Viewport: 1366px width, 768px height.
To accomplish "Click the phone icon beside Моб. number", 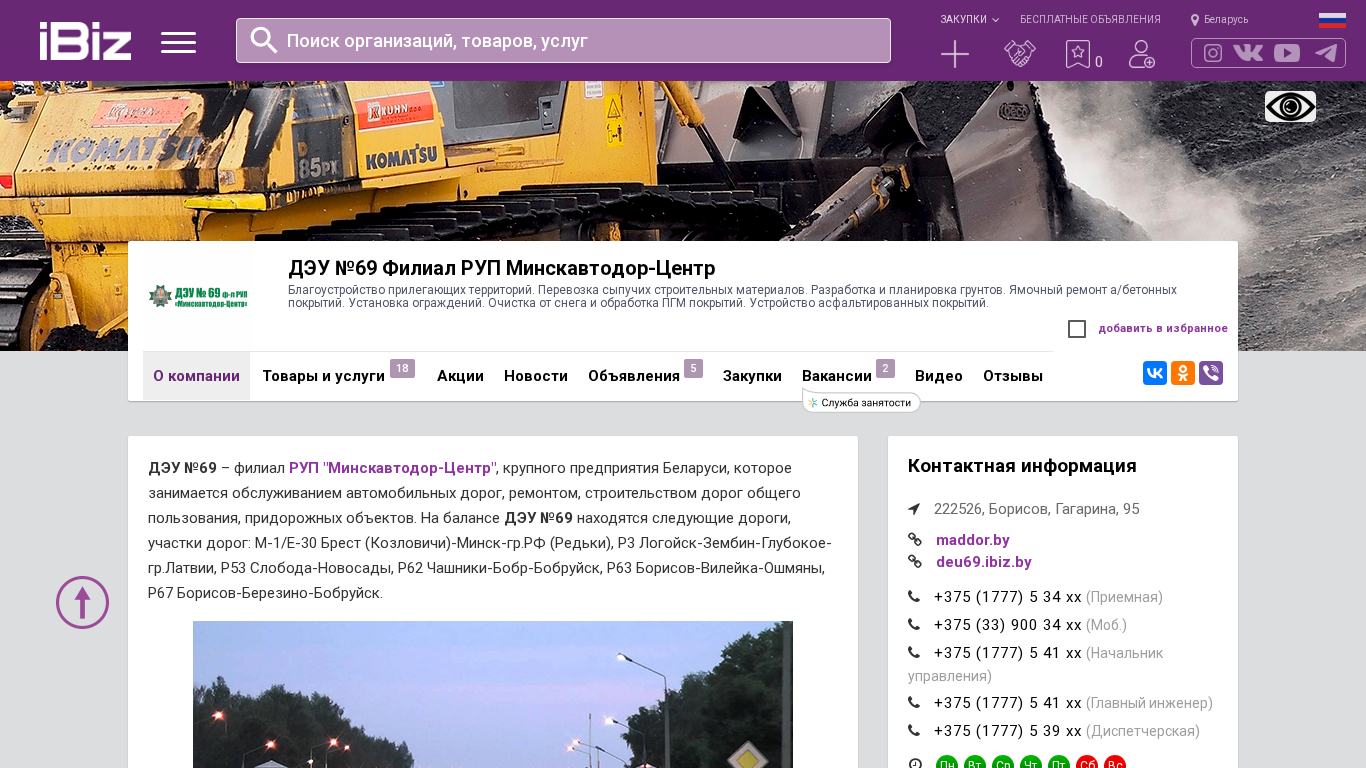I will point(914,625).
